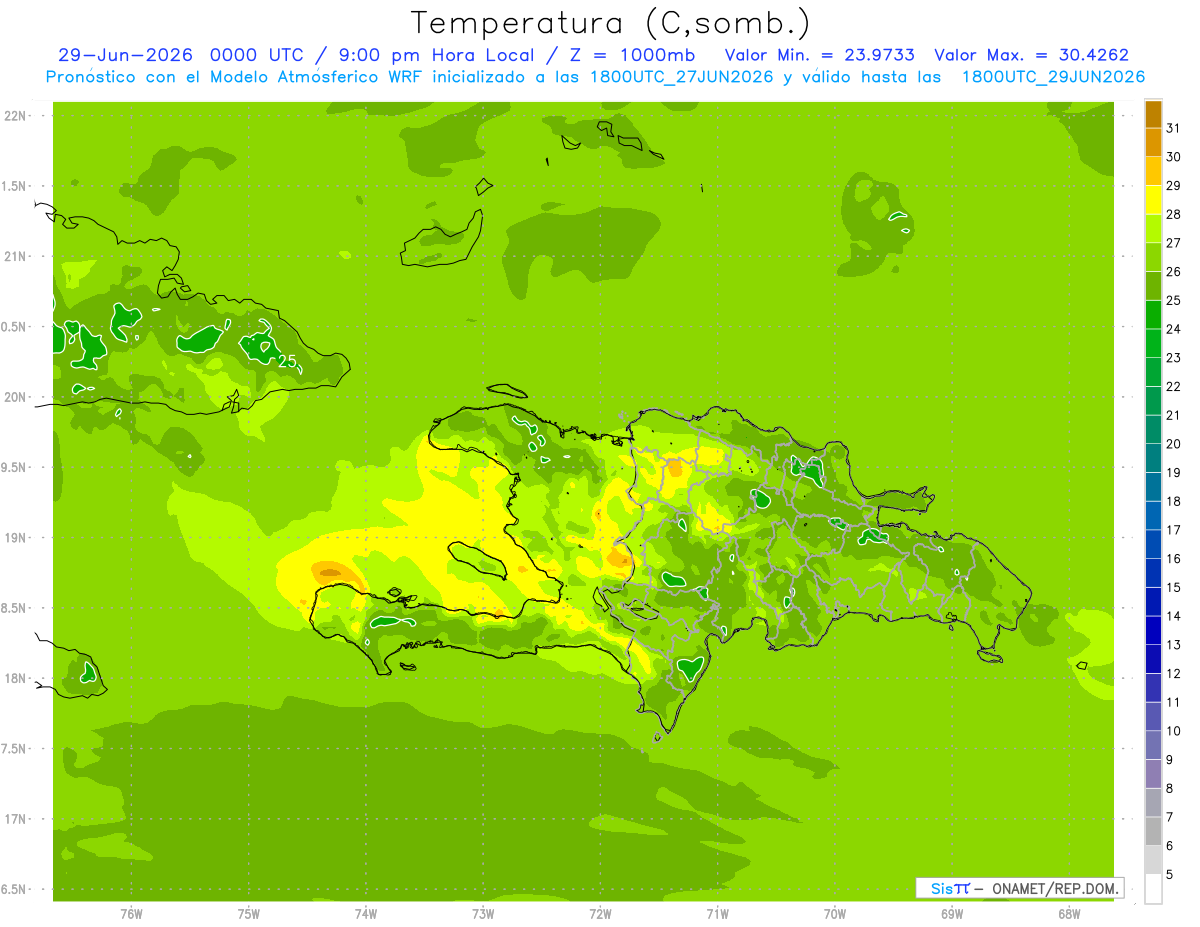Pick the olive-green swatch between 25 and 26
1200x927 pixels.
(x=1153, y=286)
